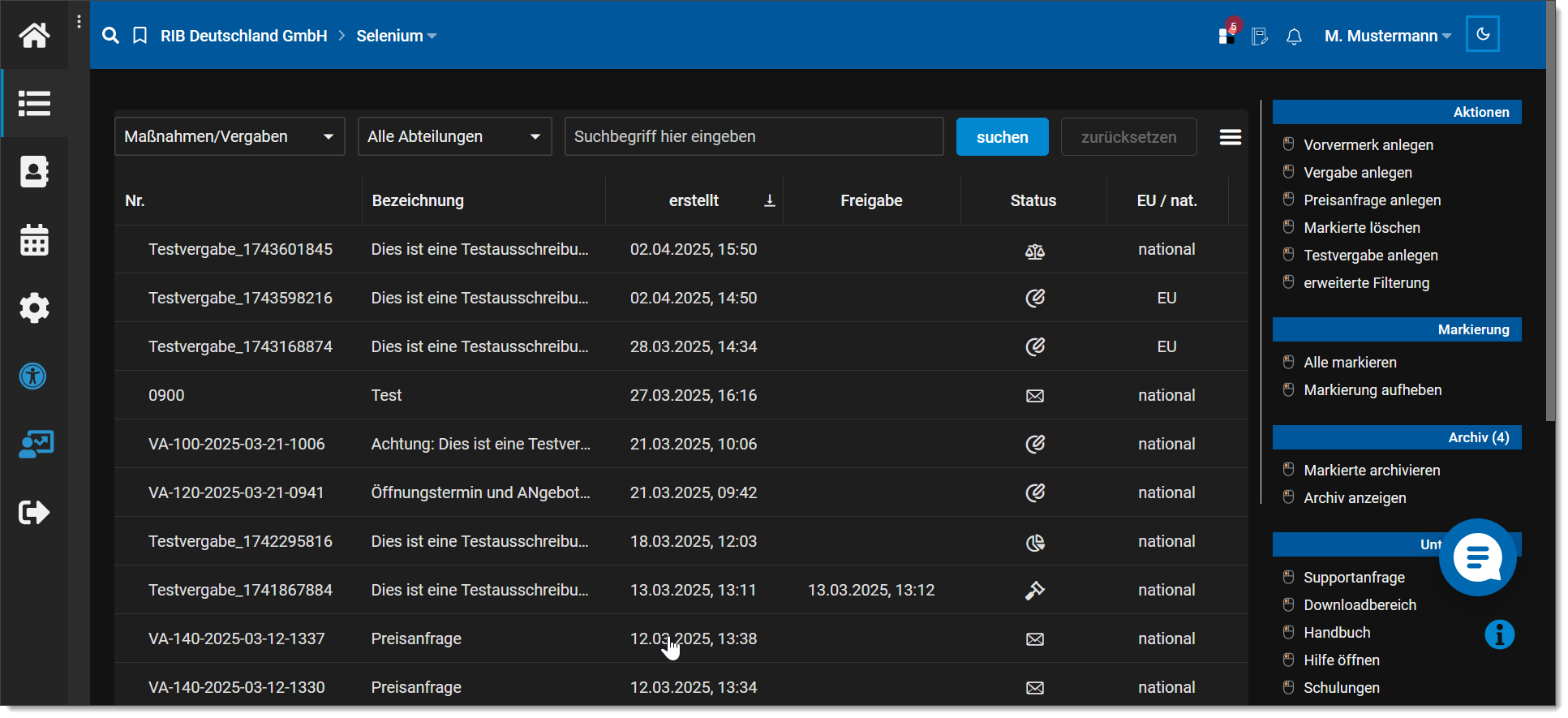The height and width of the screenshot is (718, 1568).
Task: Go to the Home icon in sidebar
Action: (x=34, y=35)
